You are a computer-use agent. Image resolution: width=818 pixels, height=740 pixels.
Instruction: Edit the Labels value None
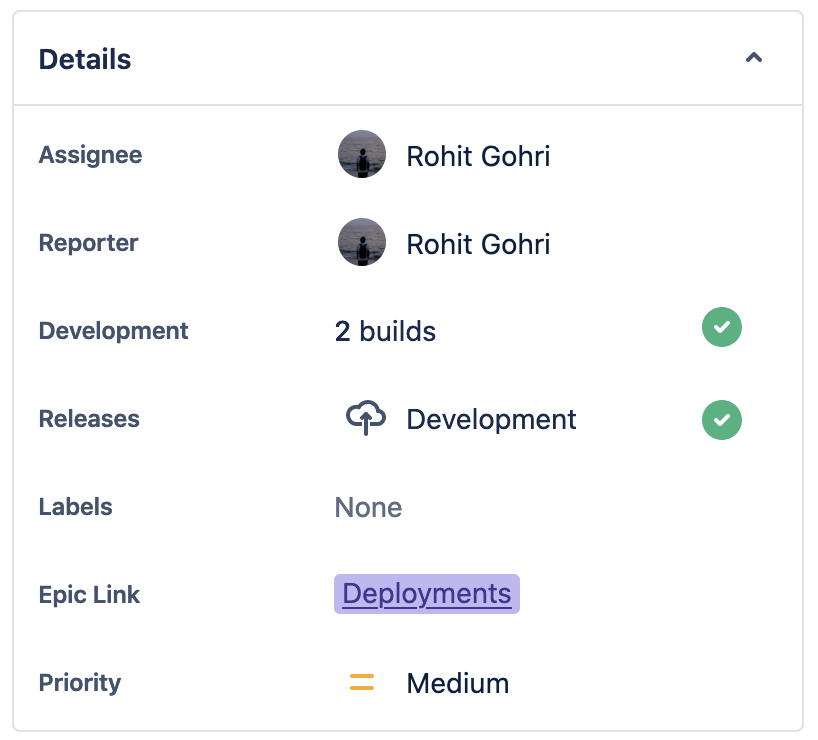(368, 507)
